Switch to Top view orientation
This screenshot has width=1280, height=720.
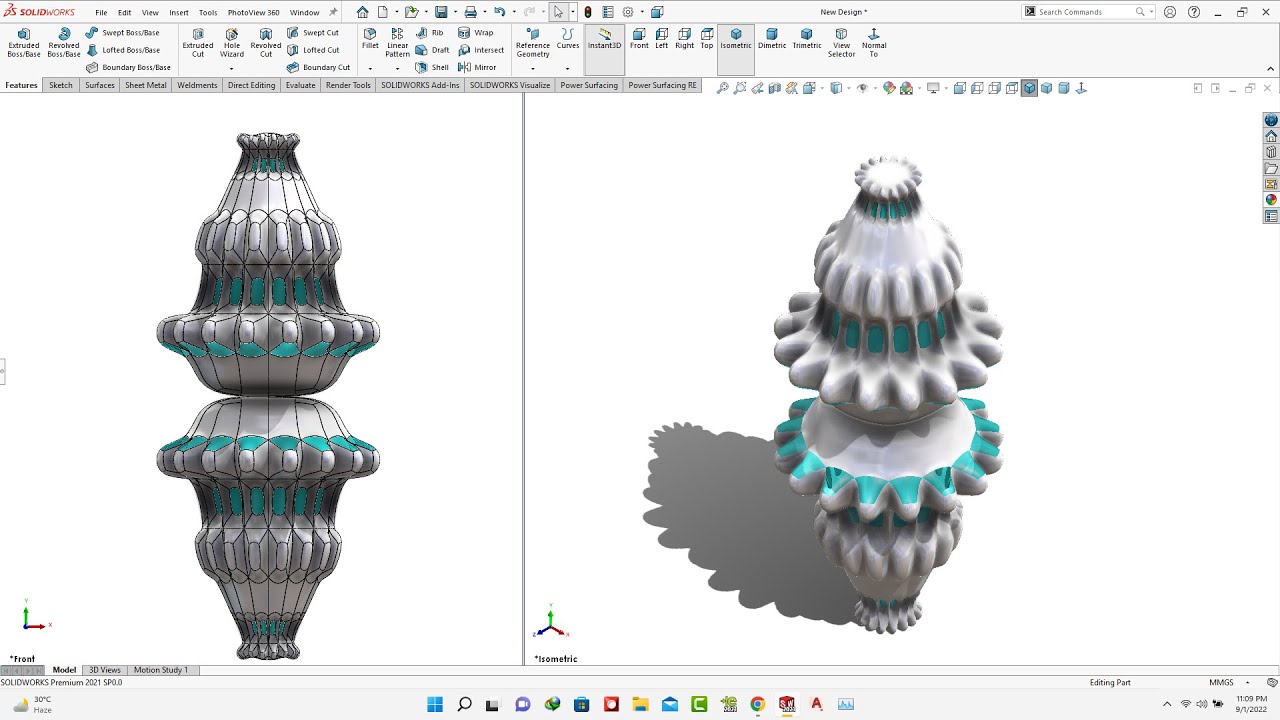click(707, 39)
